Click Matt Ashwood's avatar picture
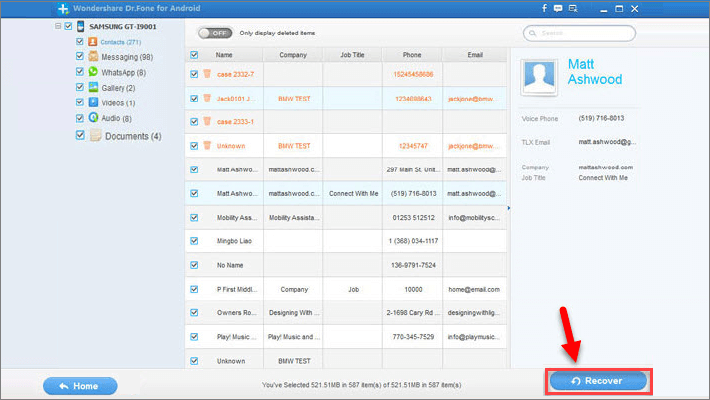The width and height of the screenshot is (710, 400). click(539, 77)
